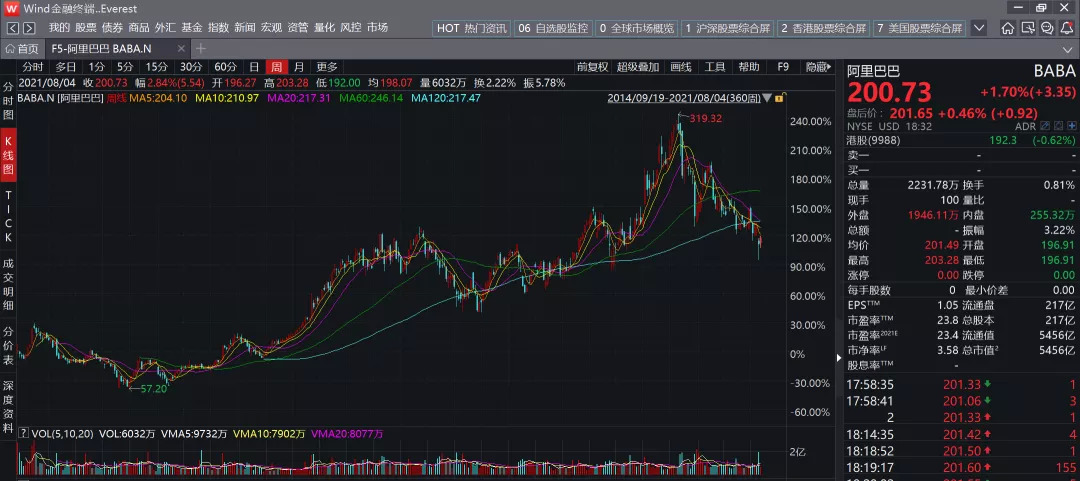Viewport: 1080px width, 481px height.
Task: Close the F5-阿里巴巴 BABA.N tab
Action: [x=180, y=49]
